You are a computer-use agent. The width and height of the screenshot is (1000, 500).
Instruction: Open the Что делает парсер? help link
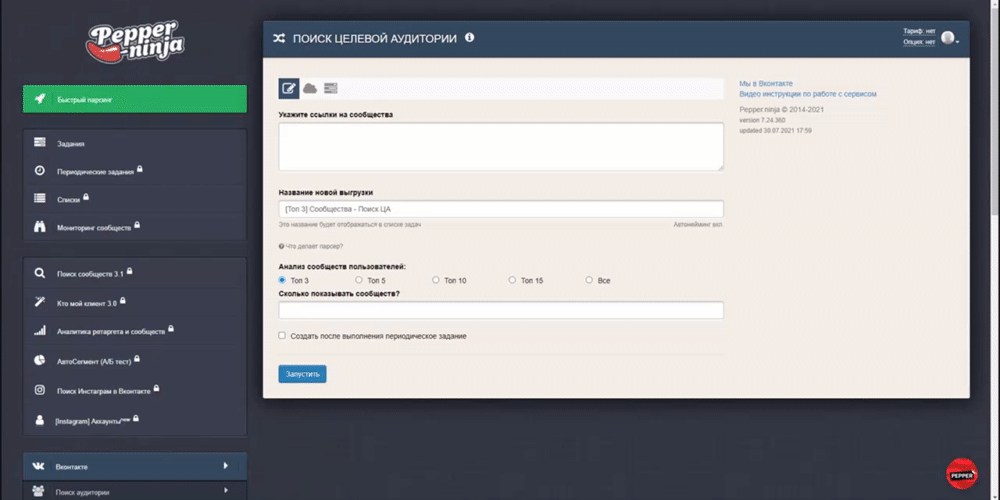311,246
